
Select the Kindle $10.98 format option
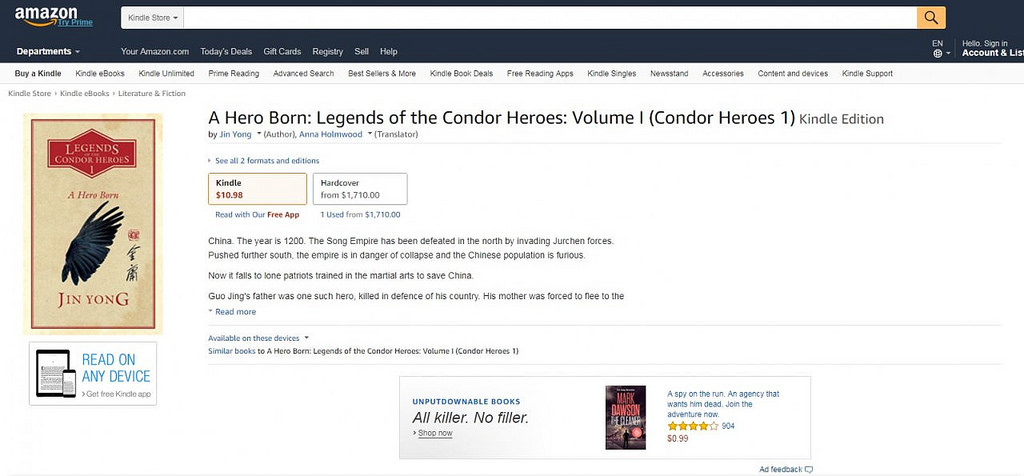257,188
